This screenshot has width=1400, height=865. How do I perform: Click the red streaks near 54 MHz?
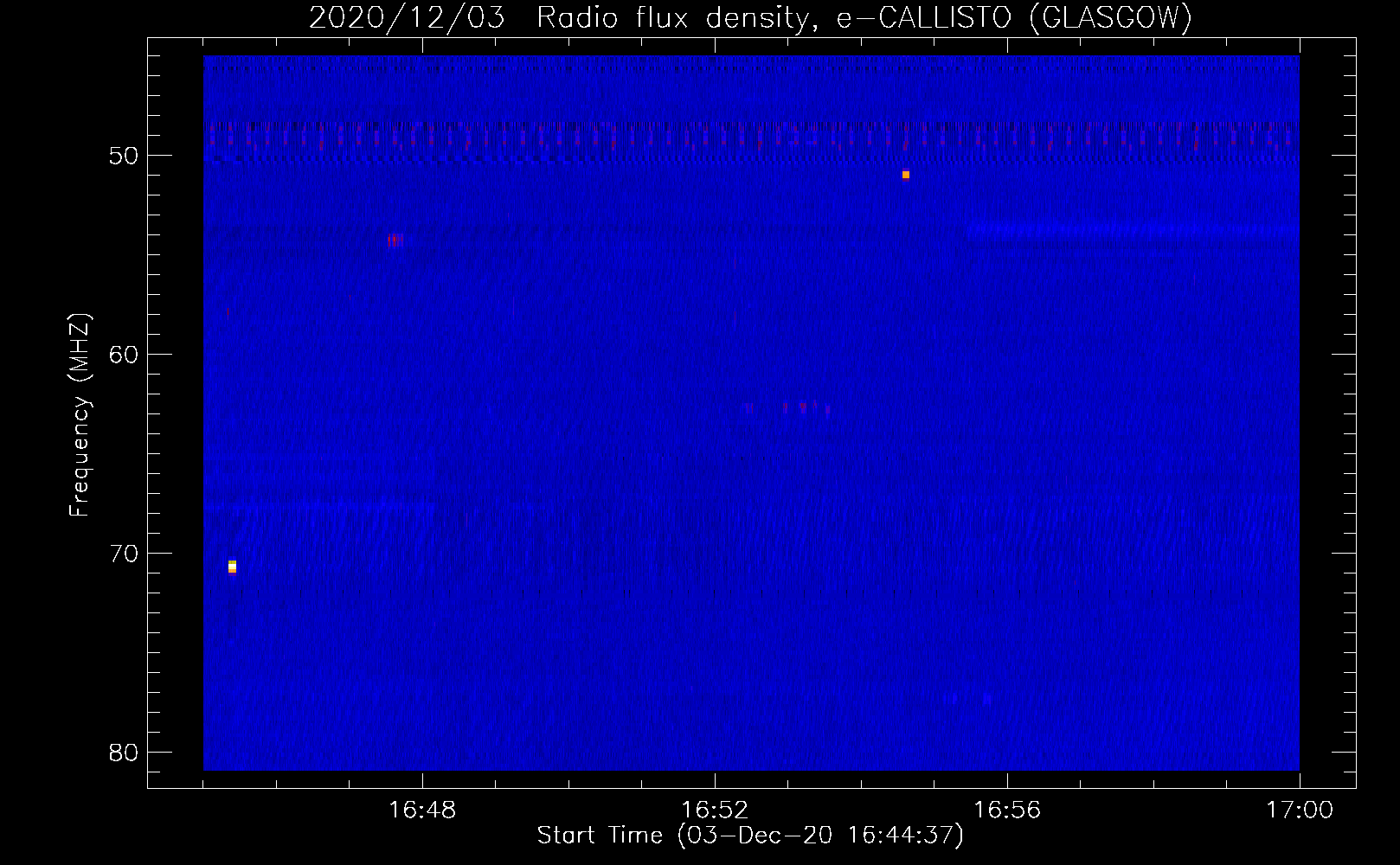coord(395,240)
